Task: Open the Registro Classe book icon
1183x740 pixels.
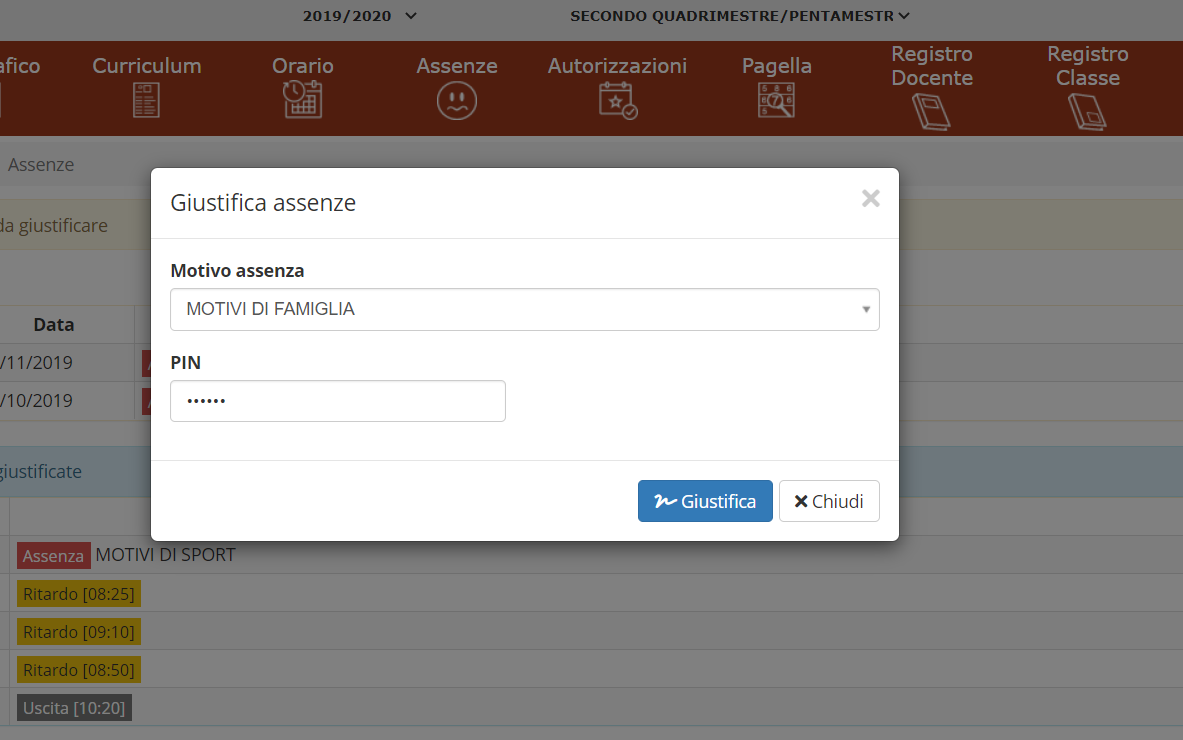Action: [x=1087, y=111]
